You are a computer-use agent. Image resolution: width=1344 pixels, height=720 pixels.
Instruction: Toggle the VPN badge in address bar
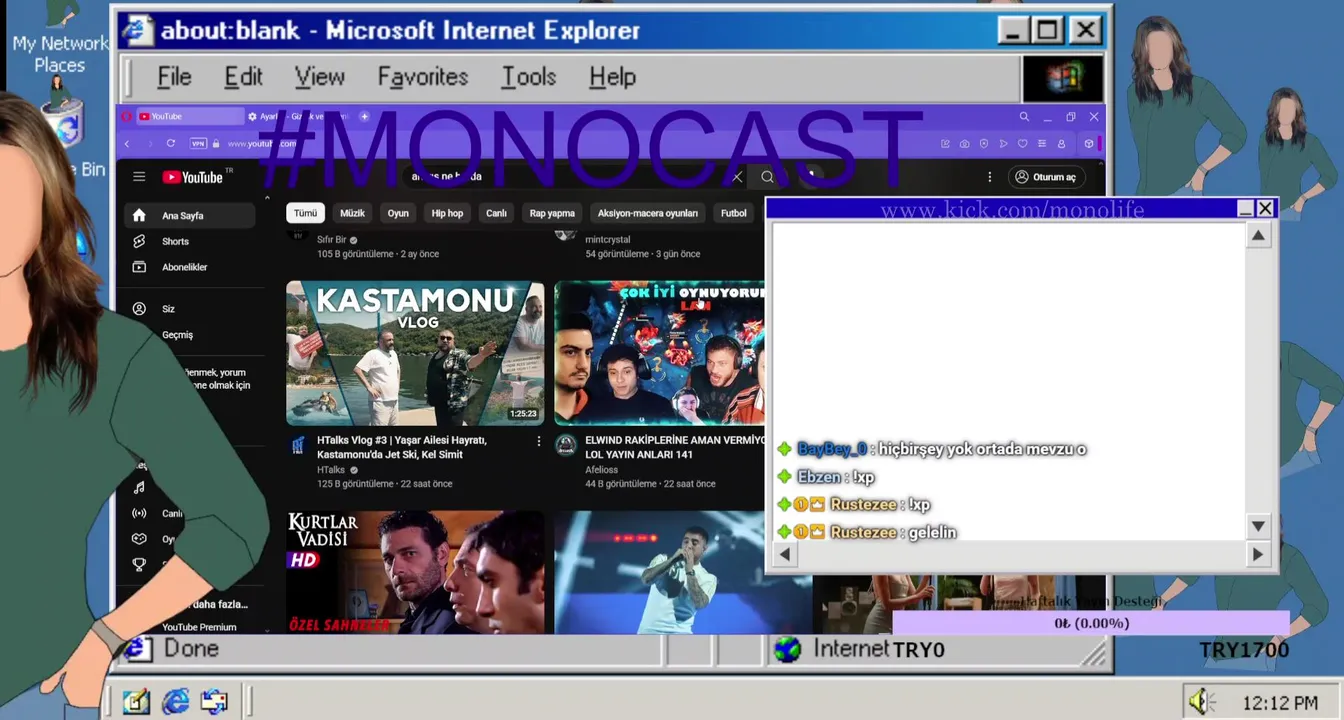pyautogui.click(x=198, y=144)
